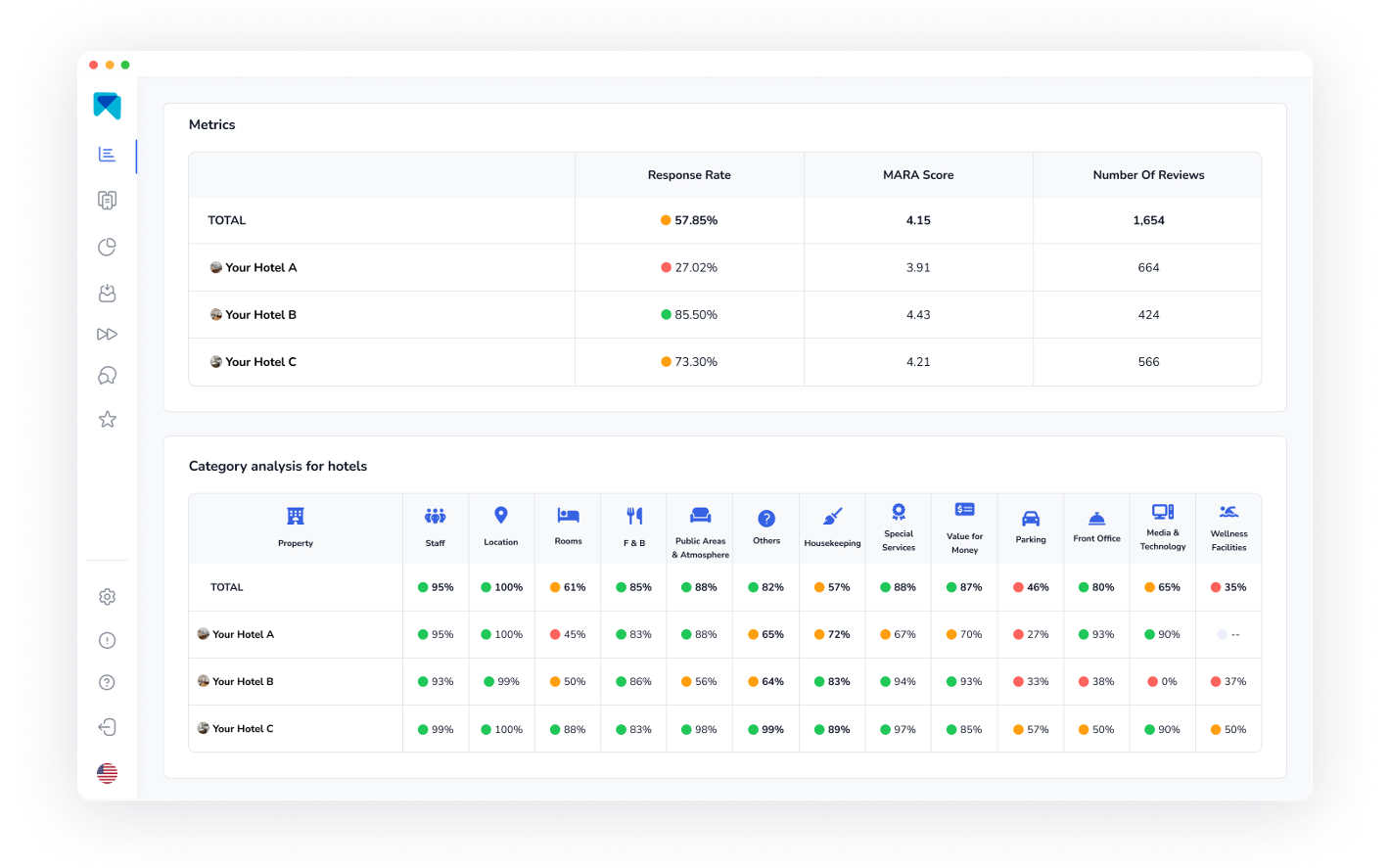The height and width of the screenshot is (868, 1390).
Task: Click the TOTAL row label in Metrics table
Action: pos(227,220)
